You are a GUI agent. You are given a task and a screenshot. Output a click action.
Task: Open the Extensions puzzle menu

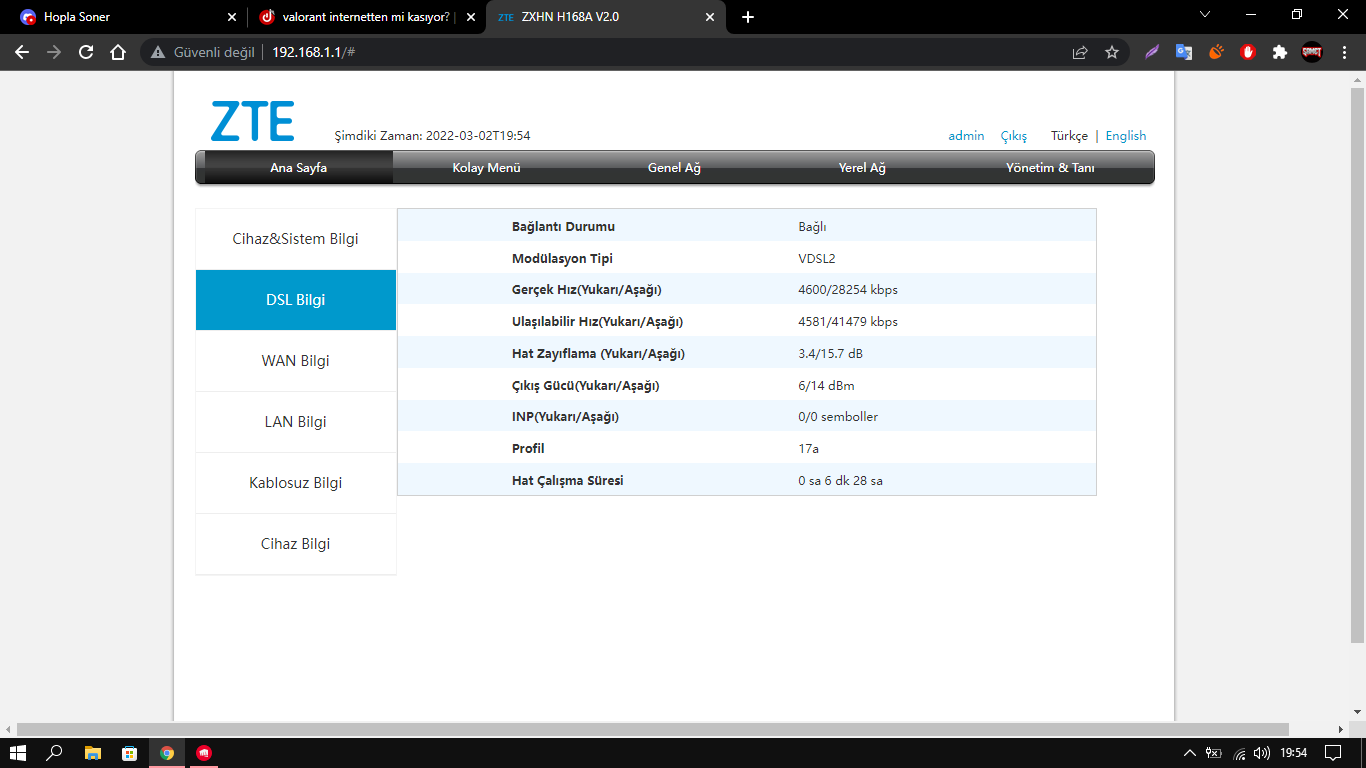coord(1280,52)
